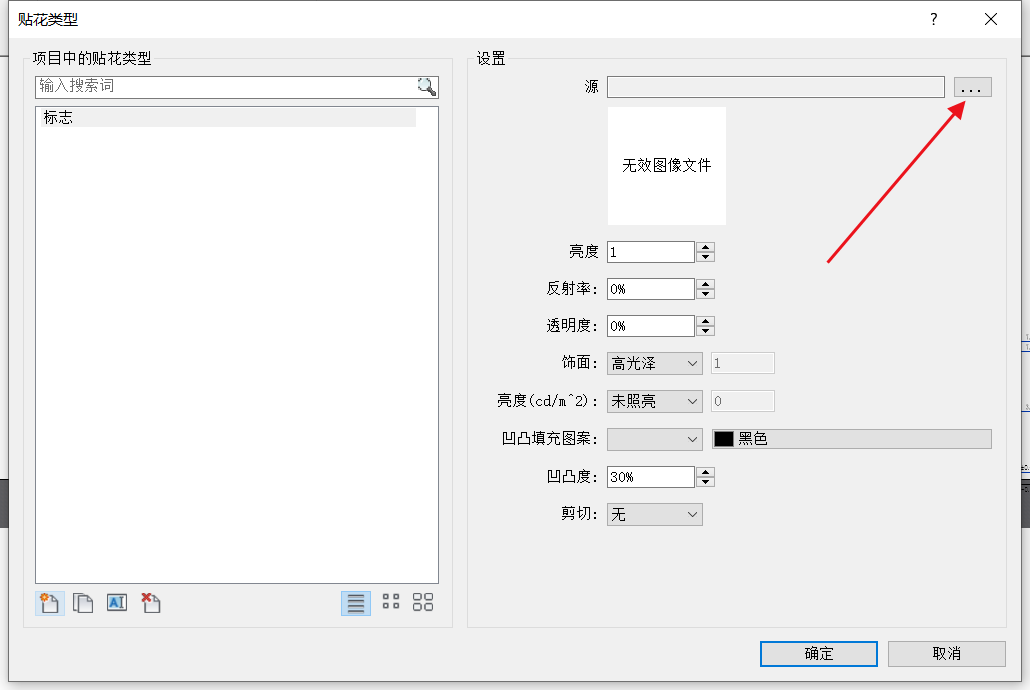Decrease 反射率 with down arrow
The height and width of the screenshot is (690, 1030).
click(705, 294)
